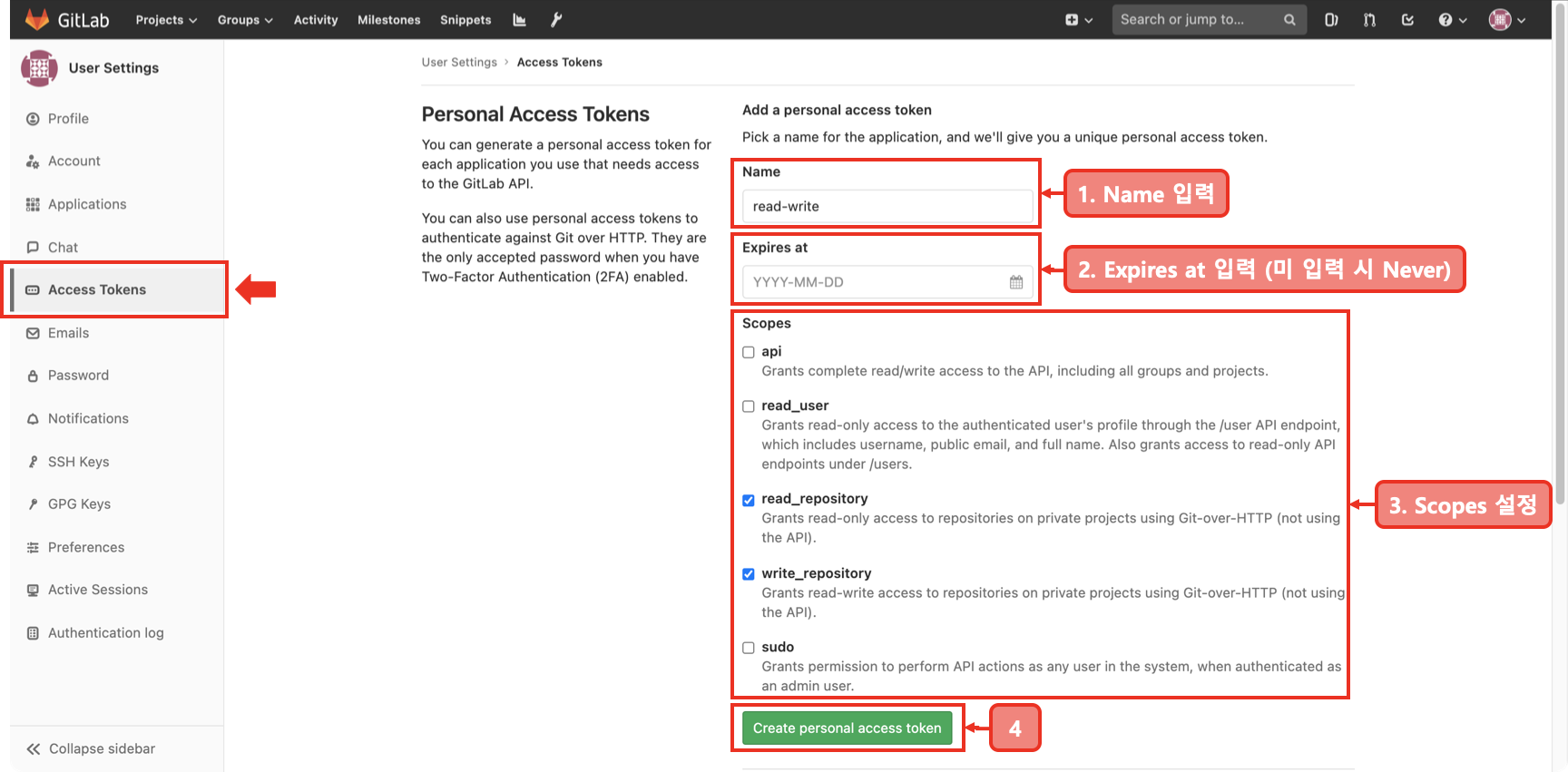Click Create personal access token button
1568x772 pixels.
coord(847,728)
